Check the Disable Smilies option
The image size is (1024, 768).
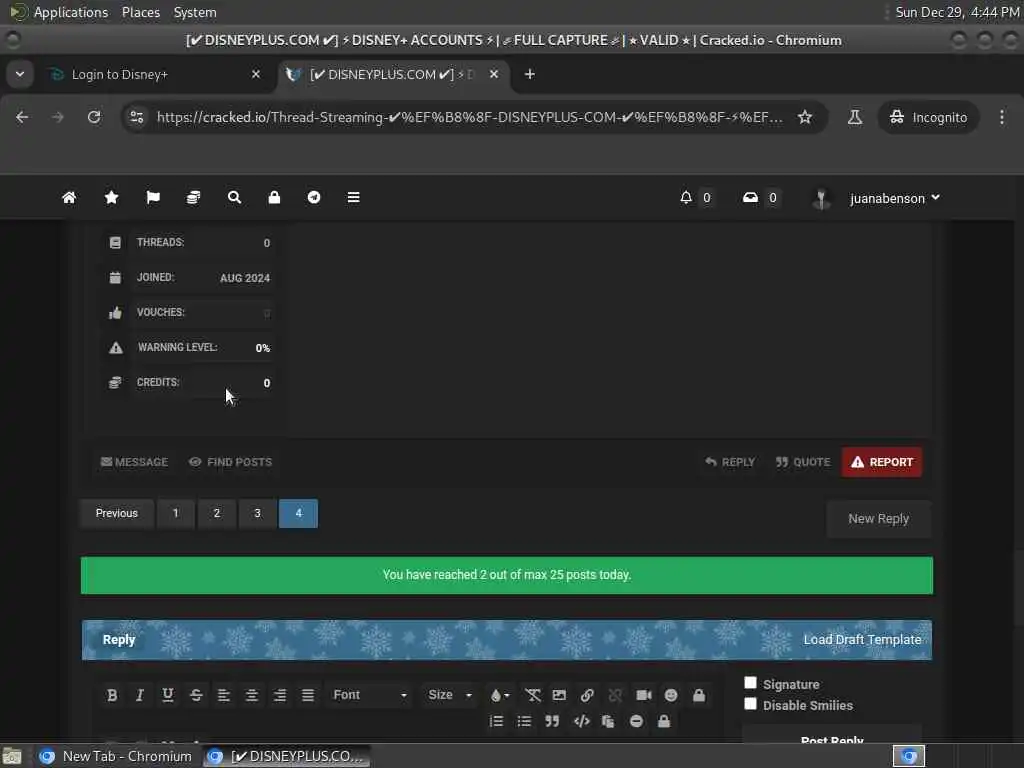[x=750, y=703]
